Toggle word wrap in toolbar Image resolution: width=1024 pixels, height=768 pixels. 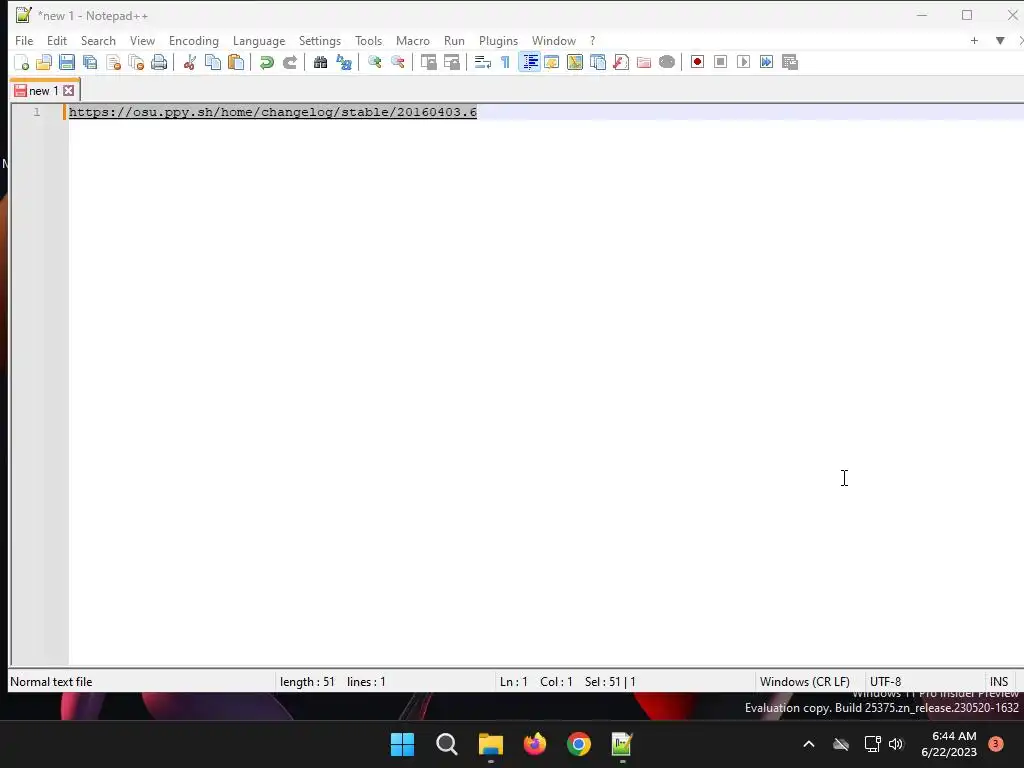pos(483,62)
